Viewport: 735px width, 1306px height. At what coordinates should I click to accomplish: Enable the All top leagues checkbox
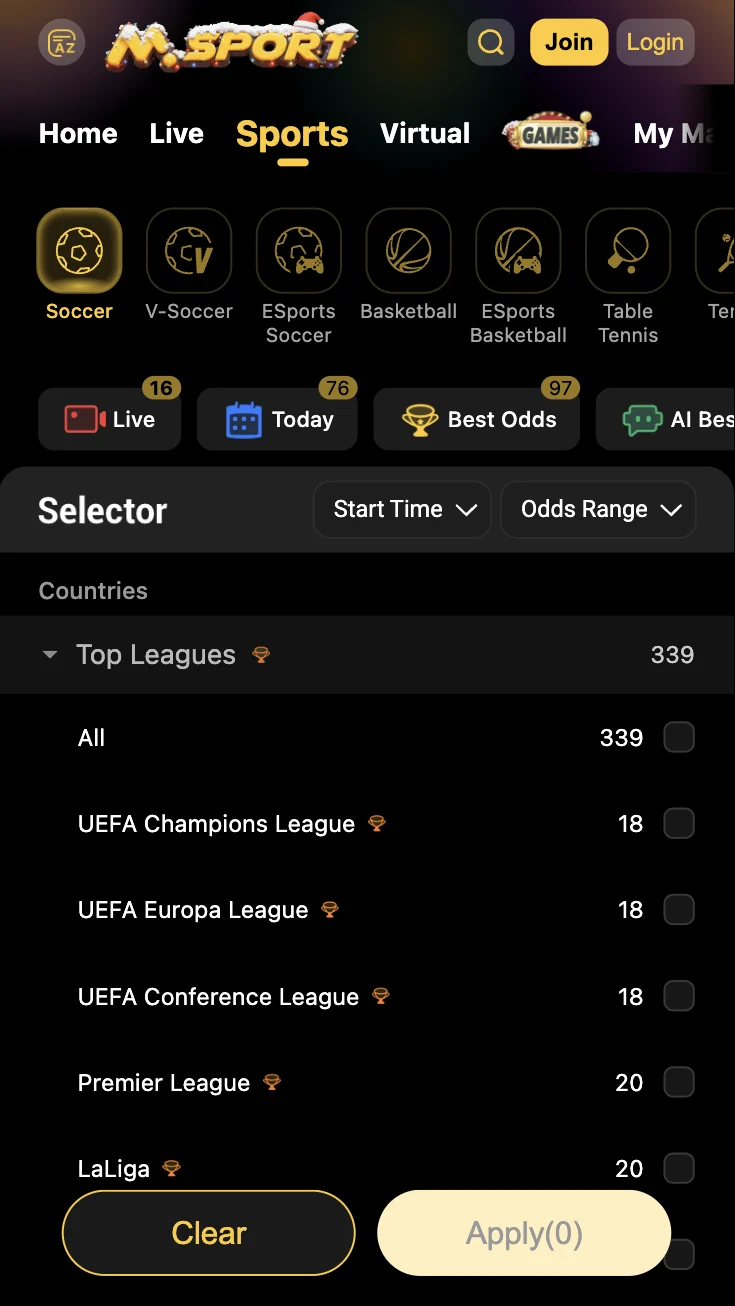click(x=679, y=738)
